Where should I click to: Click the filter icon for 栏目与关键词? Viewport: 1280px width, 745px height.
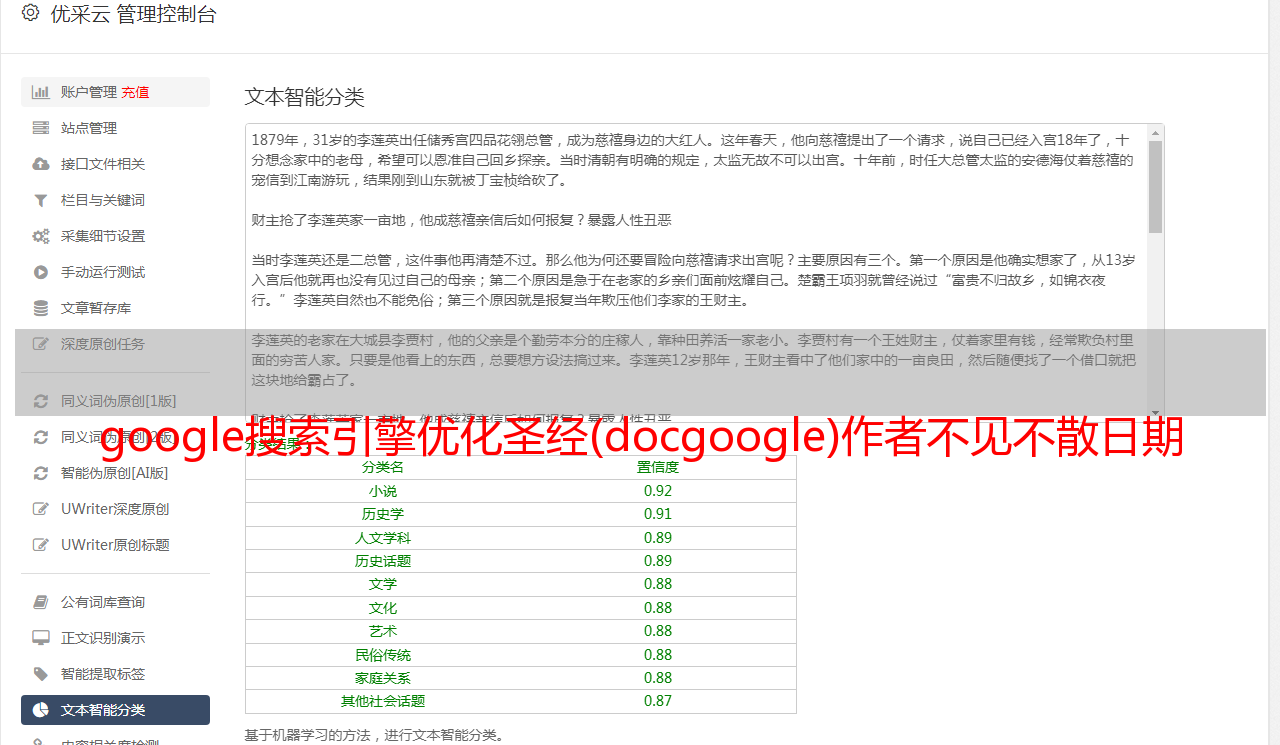click(x=41, y=200)
